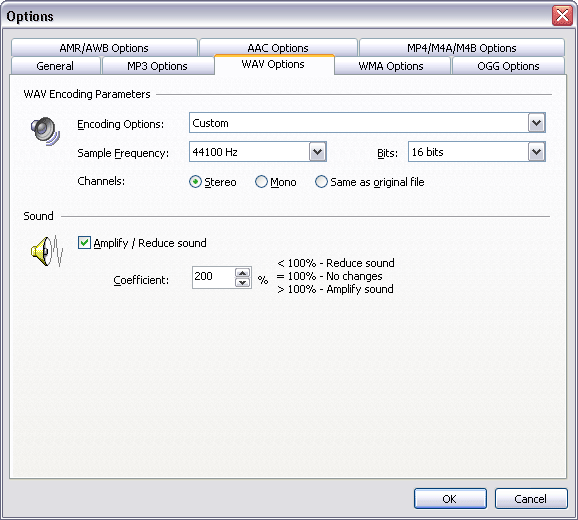This screenshot has height=520, width=578.
Task: Click into the Coefficient value field
Action: coord(213,277)
